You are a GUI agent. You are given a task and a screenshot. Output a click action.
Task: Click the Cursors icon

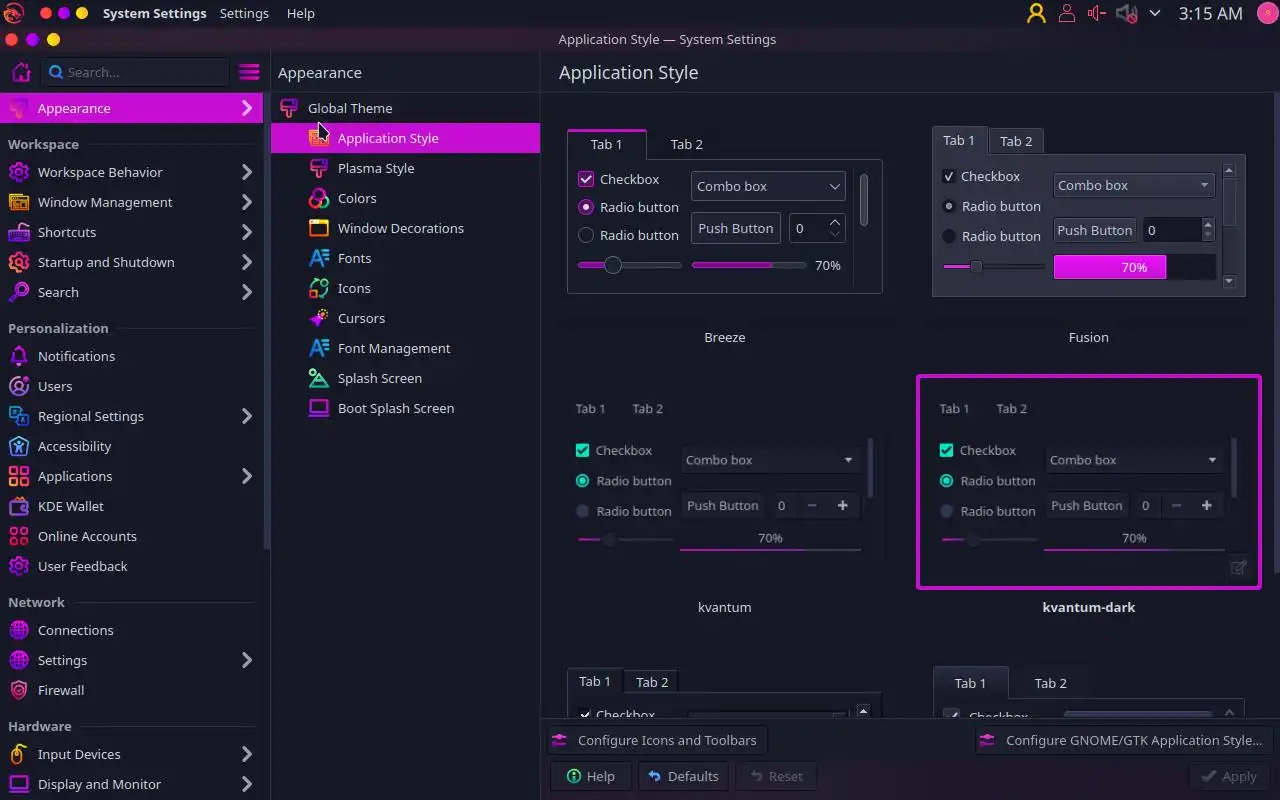(319, 318)
